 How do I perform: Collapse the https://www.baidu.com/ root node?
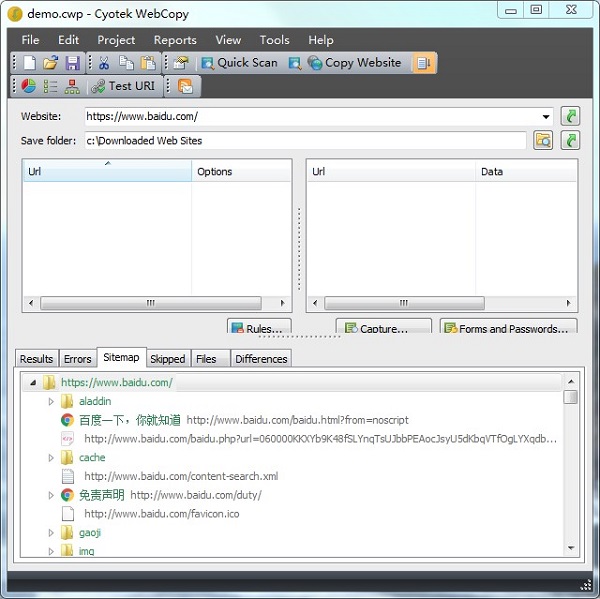click(x=33, y=382)
